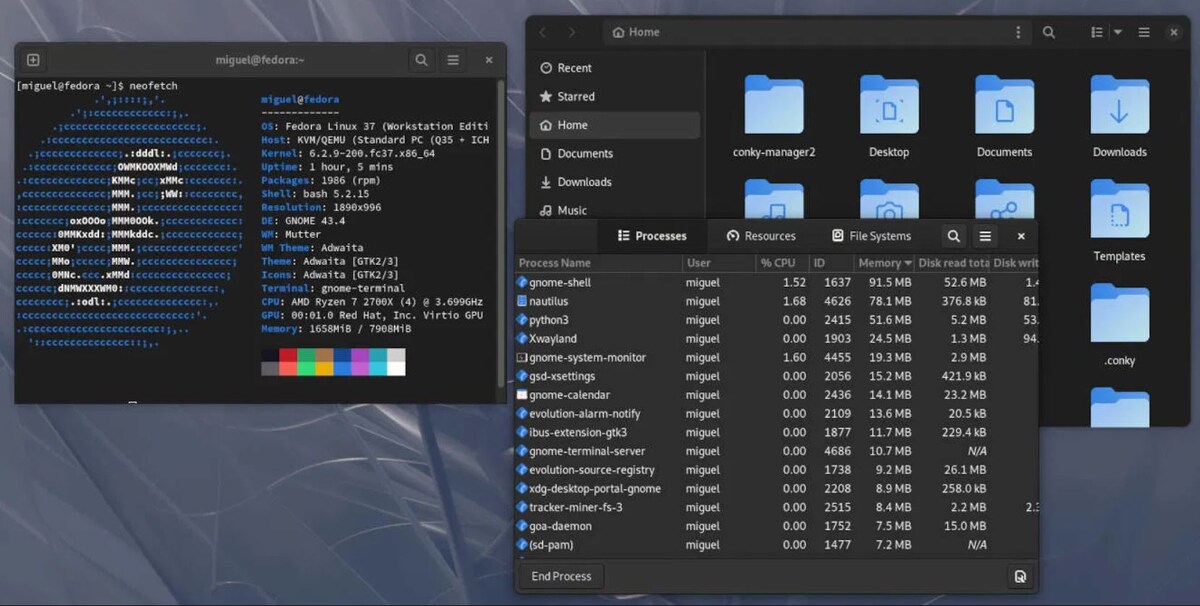Sort by % CPU column header

pyautogui.click(x=782, y=263)
